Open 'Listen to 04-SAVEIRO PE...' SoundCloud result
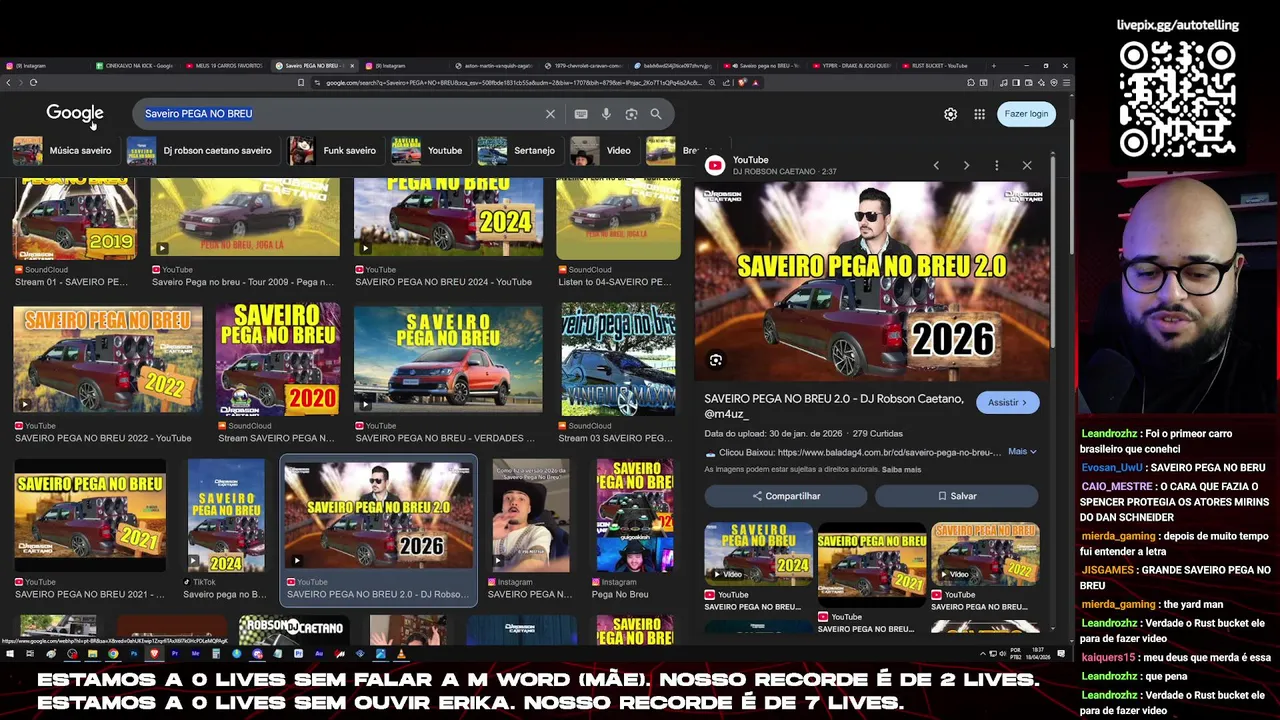1280x720 pixels. tap(618, 219)
